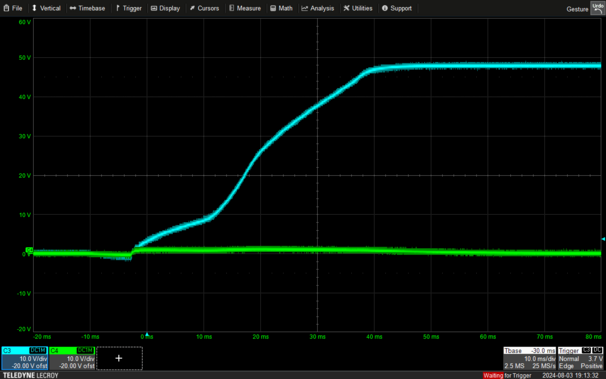Click the DC1M coupling badge on C4
This screenshot has width=606, height=379.
tap(85, 350)
